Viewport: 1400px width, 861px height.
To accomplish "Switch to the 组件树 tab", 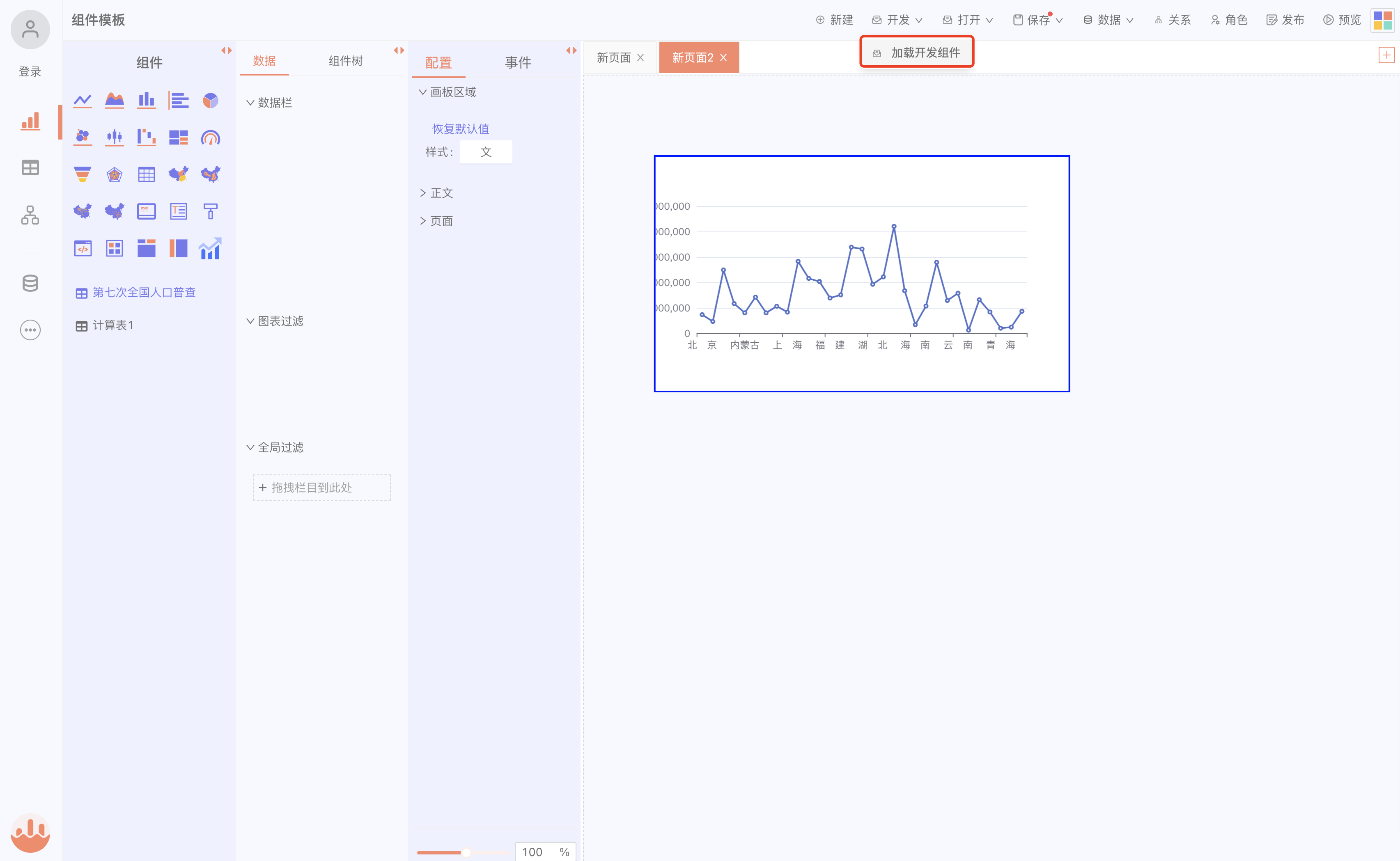I will (x=346, y=61).
